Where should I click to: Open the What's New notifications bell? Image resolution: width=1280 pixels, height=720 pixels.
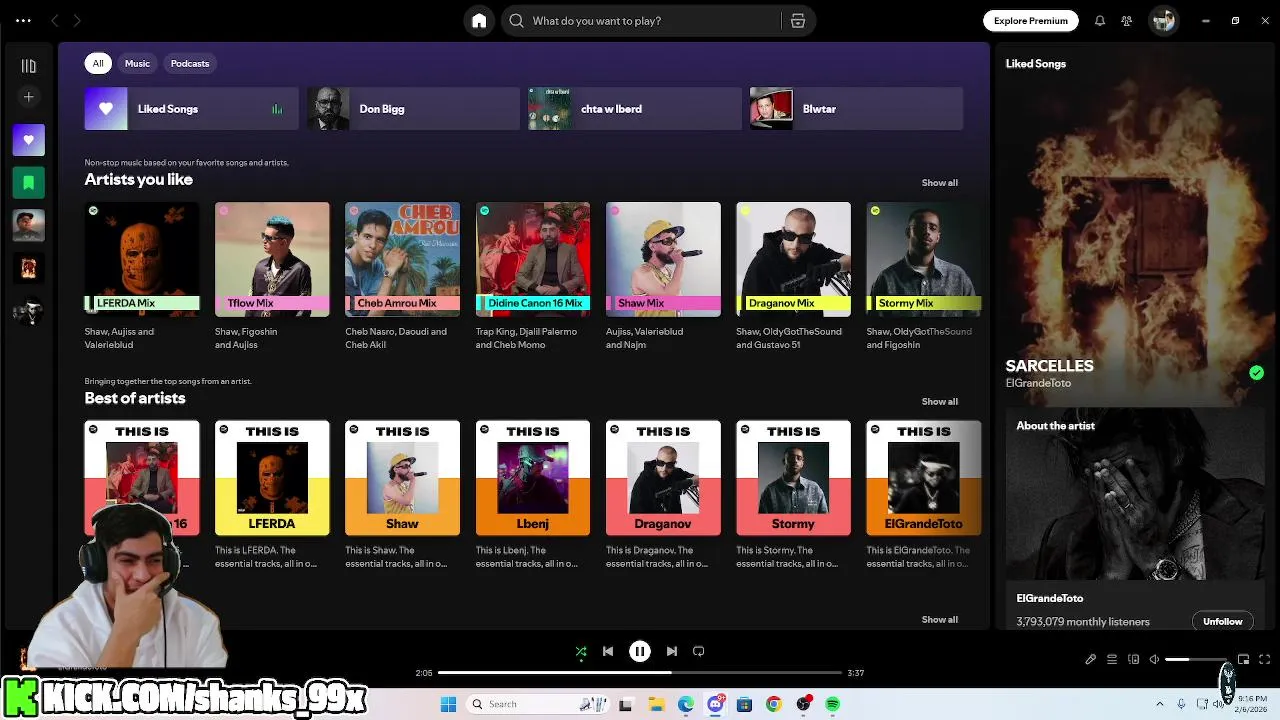click(x=1100, y=21)
